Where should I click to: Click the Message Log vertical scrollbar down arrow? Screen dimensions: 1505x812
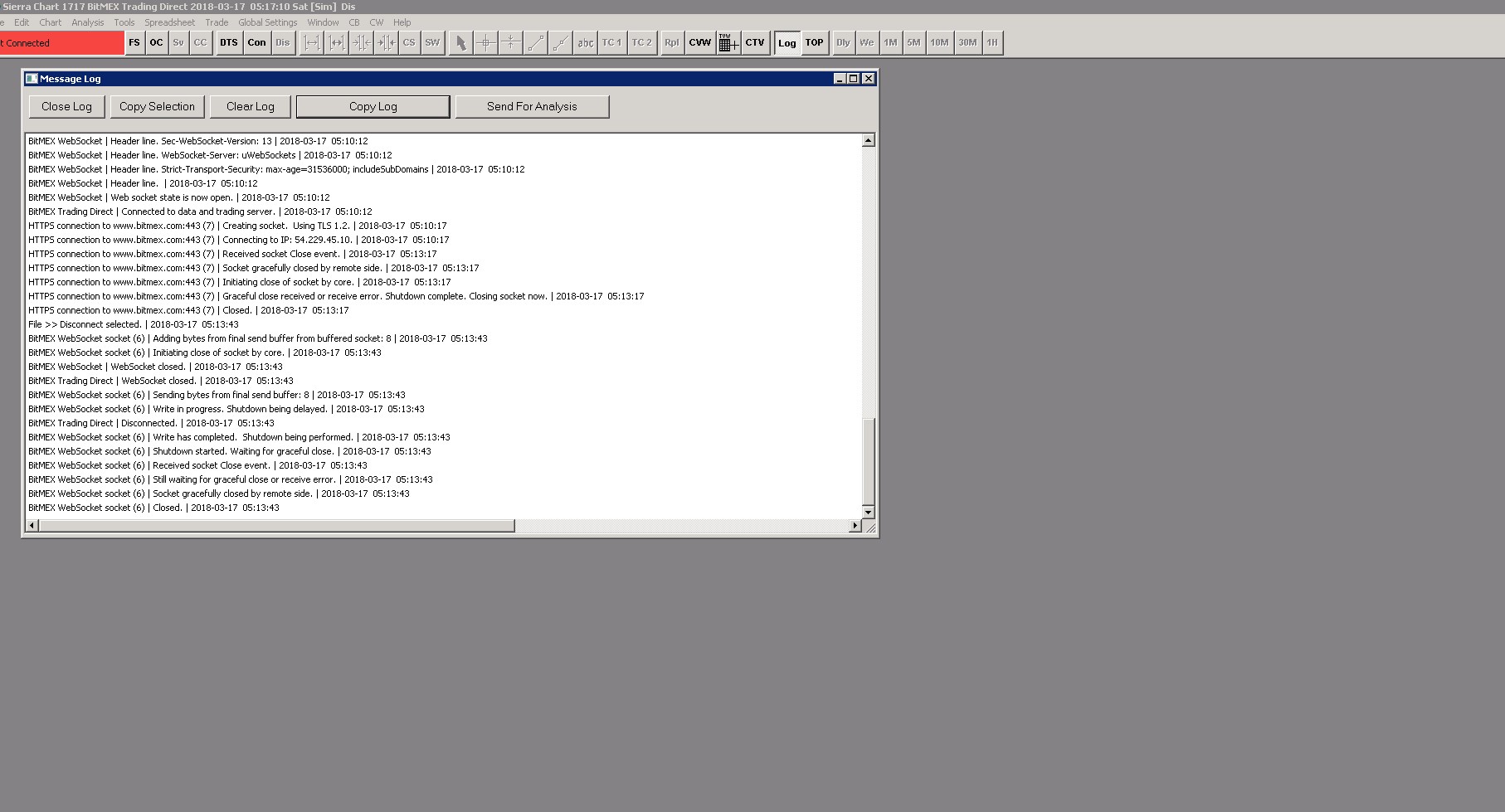869,513
